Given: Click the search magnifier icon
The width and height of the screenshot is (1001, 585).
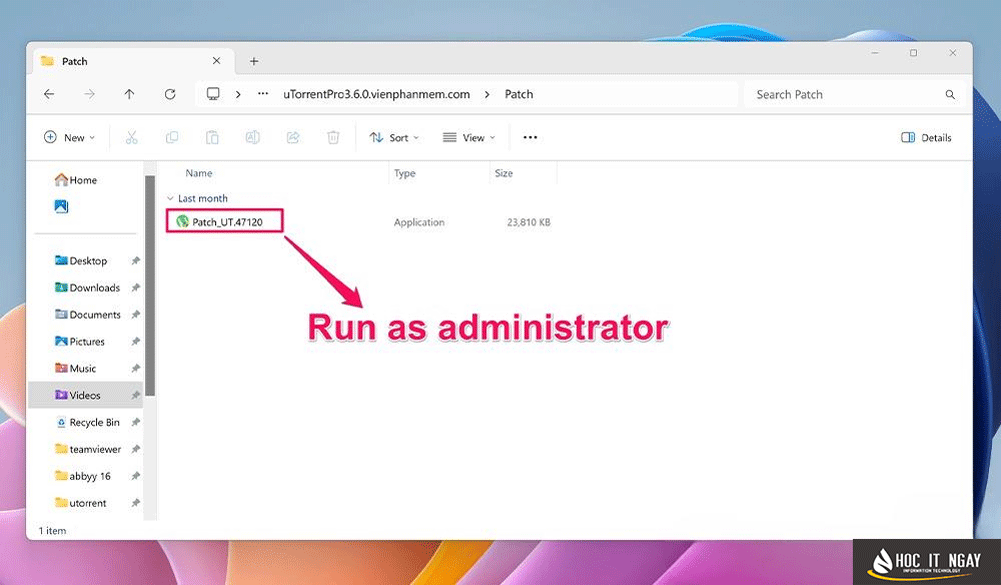Looking at the screenshot, I should pos(950,95).
